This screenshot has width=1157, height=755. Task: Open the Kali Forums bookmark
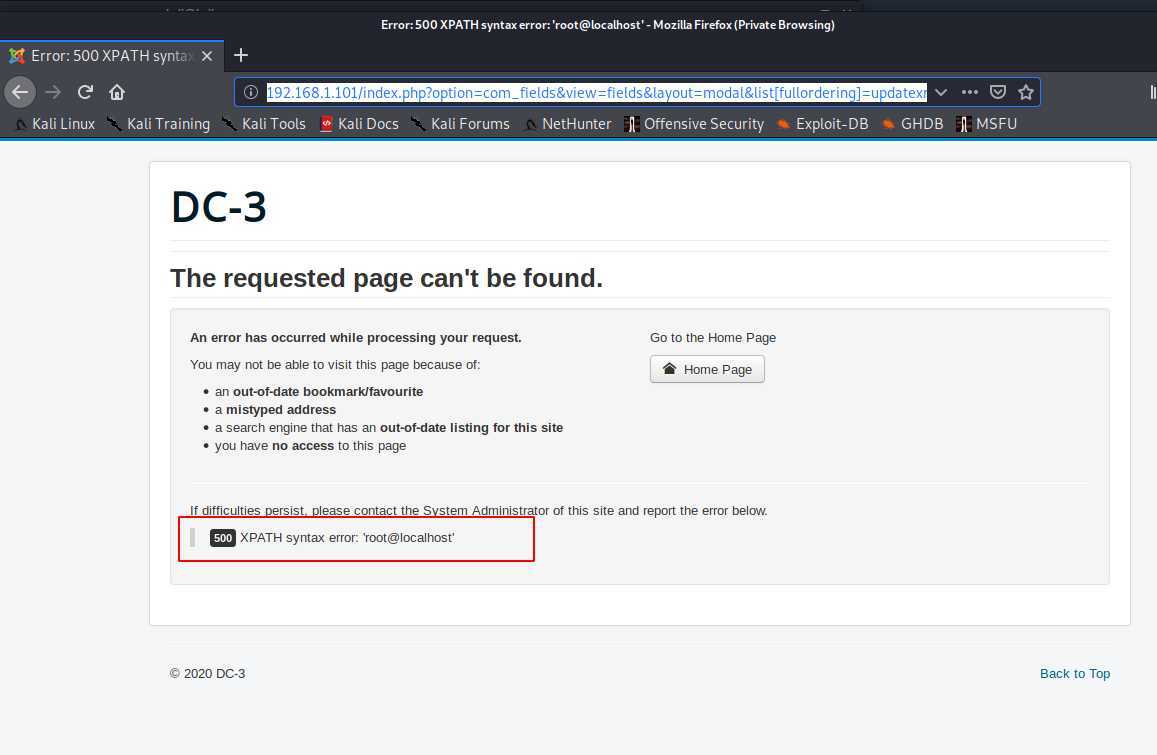point(460,124)
